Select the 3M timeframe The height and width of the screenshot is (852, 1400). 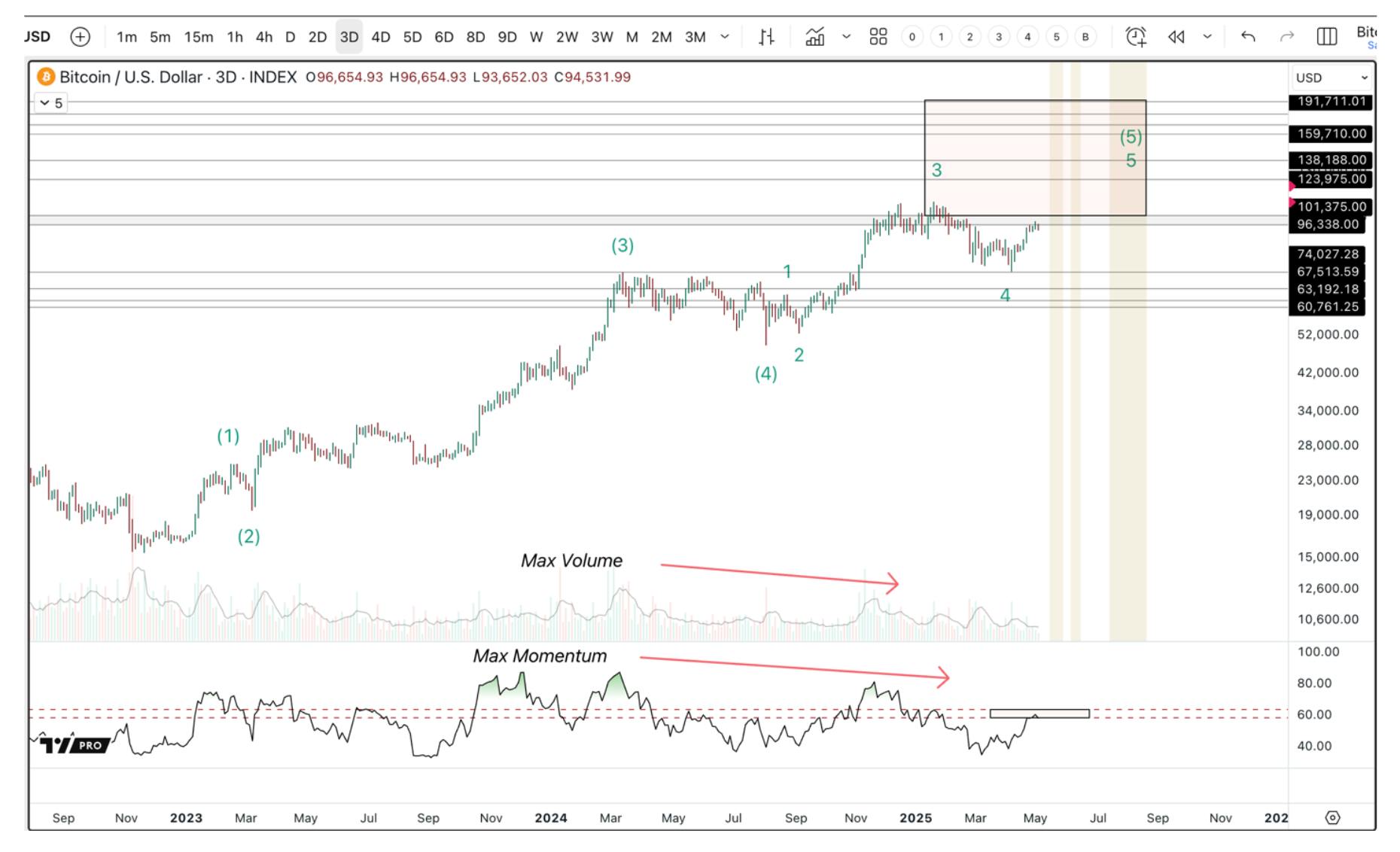pos(695,37)
